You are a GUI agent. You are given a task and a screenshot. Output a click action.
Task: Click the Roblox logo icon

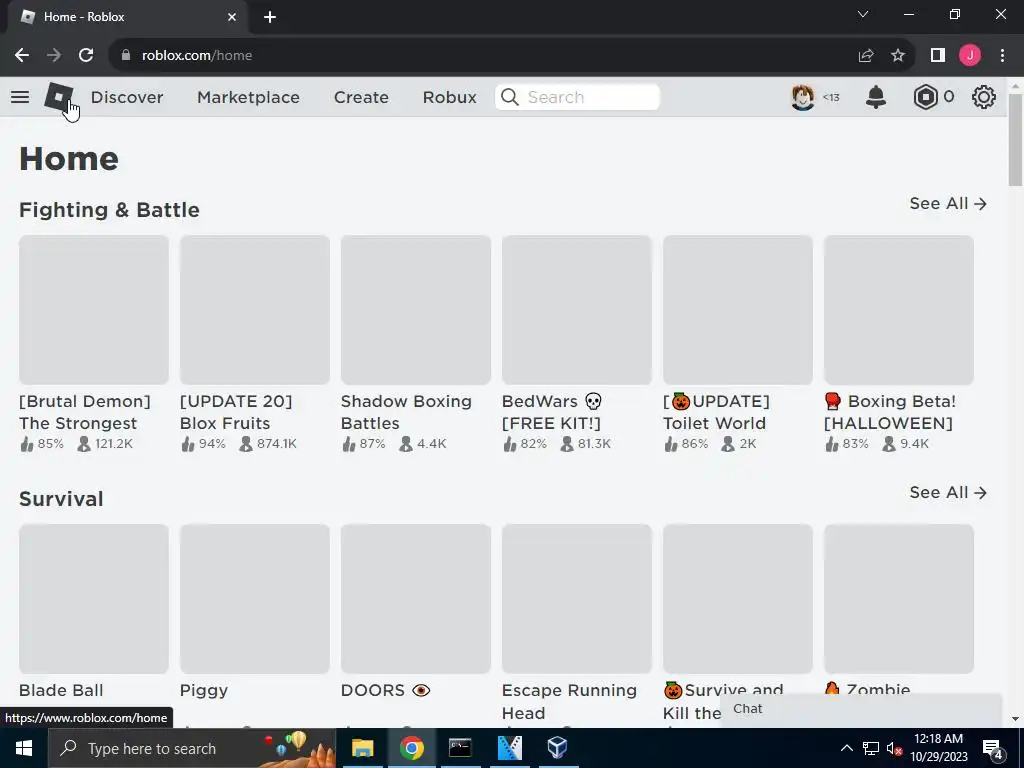59,97
